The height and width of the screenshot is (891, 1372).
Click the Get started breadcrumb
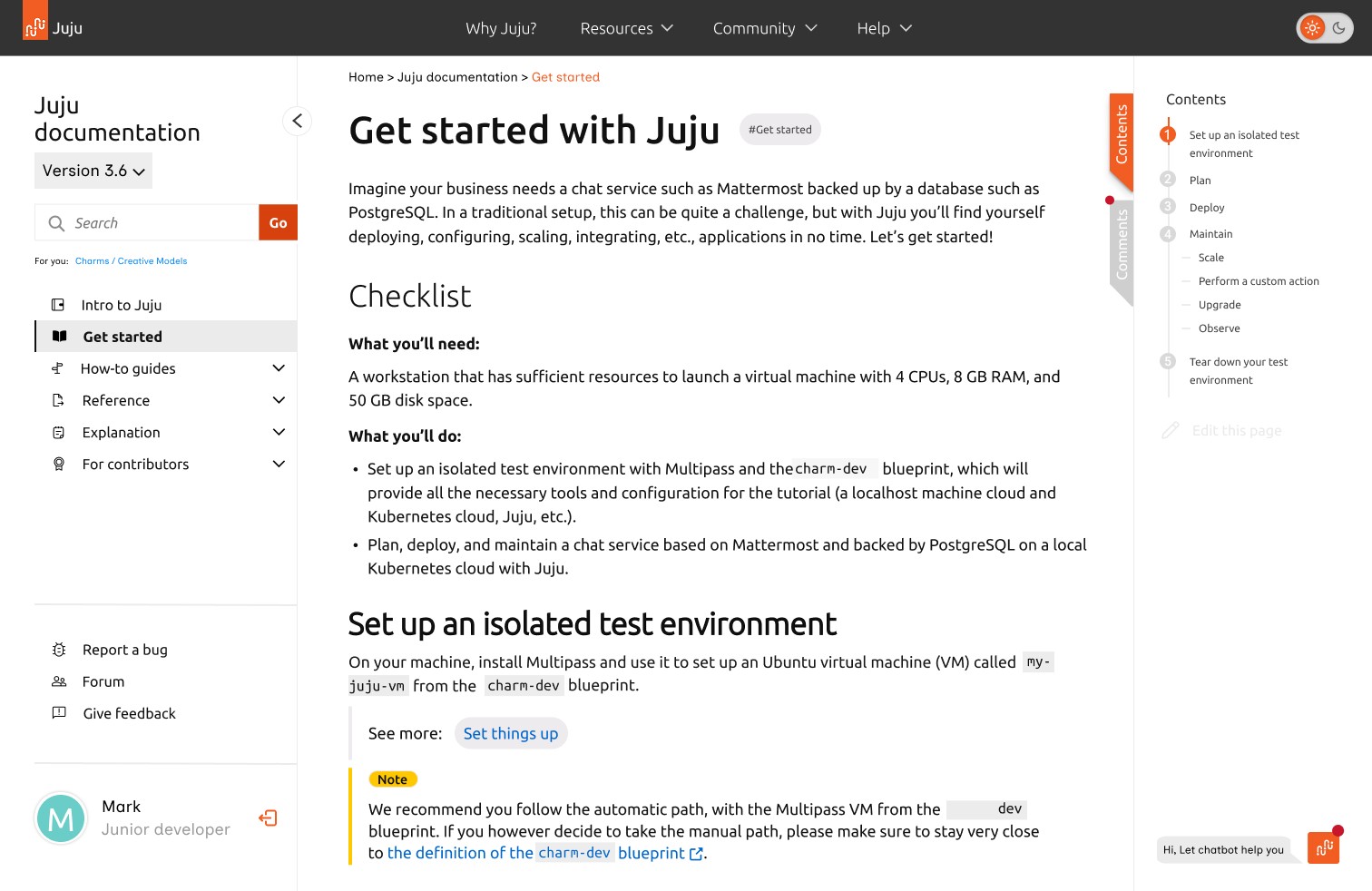pos(565,77)
